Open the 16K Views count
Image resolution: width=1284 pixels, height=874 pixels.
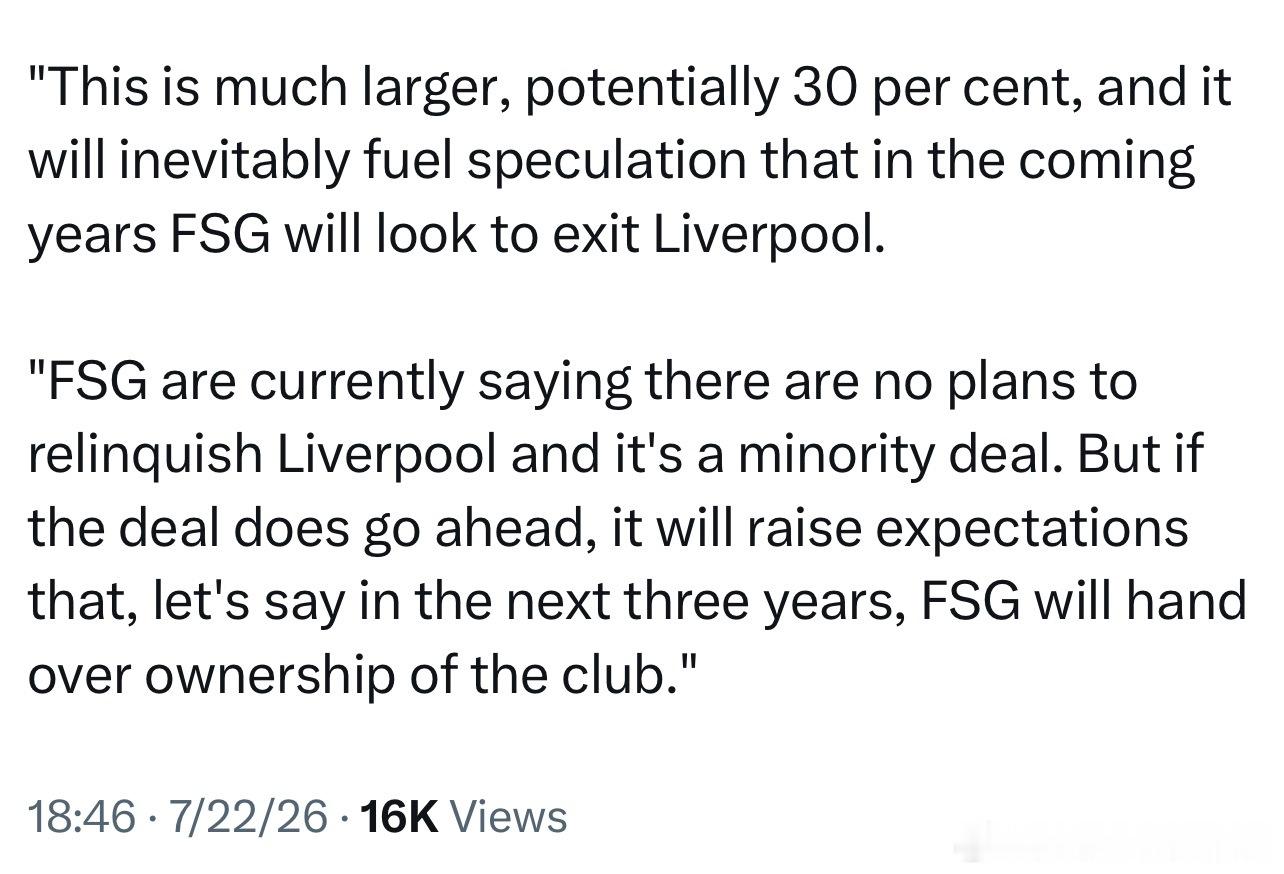pos(462,817)
